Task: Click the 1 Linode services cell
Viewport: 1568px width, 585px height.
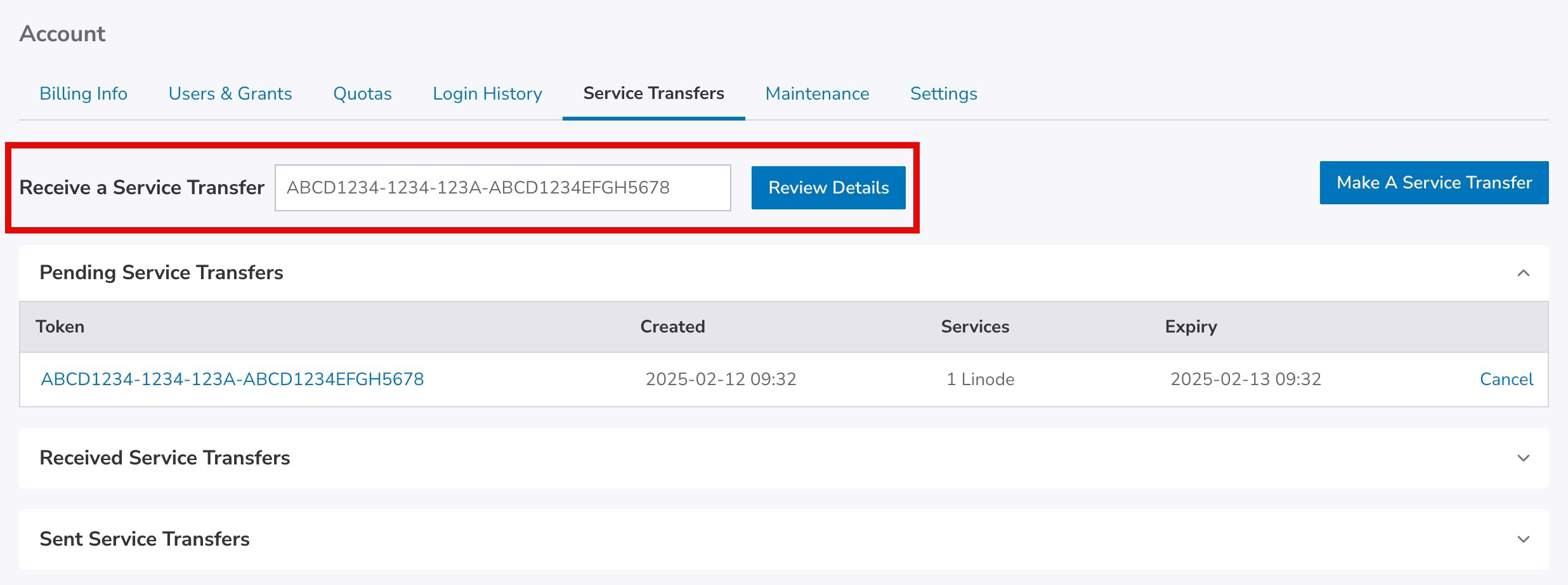Action: point(980,379)
